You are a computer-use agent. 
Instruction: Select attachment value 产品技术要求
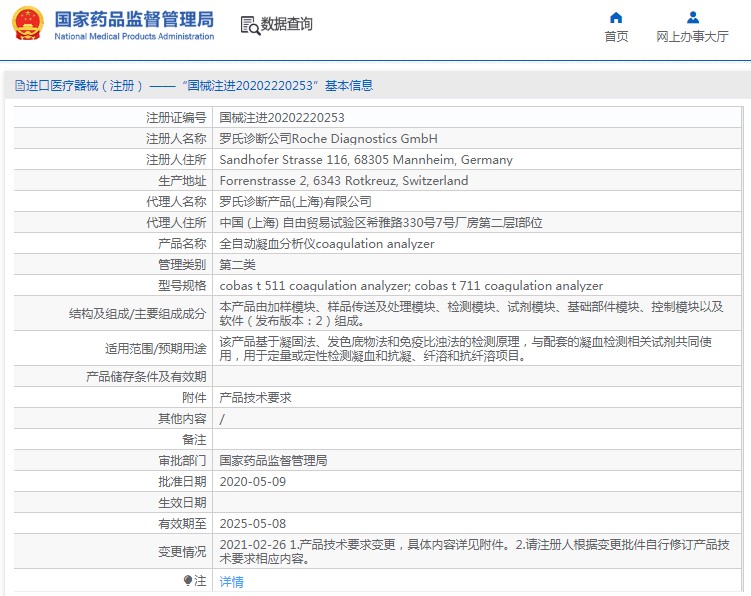(x=255, y=398)
